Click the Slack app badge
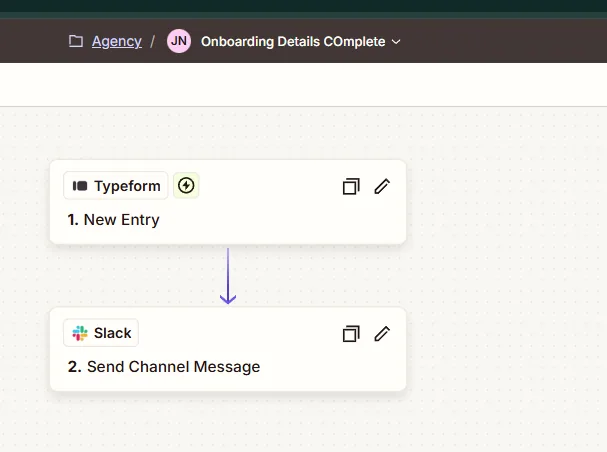Viewport: 607px width, 452px height. (x=101, y=333)
